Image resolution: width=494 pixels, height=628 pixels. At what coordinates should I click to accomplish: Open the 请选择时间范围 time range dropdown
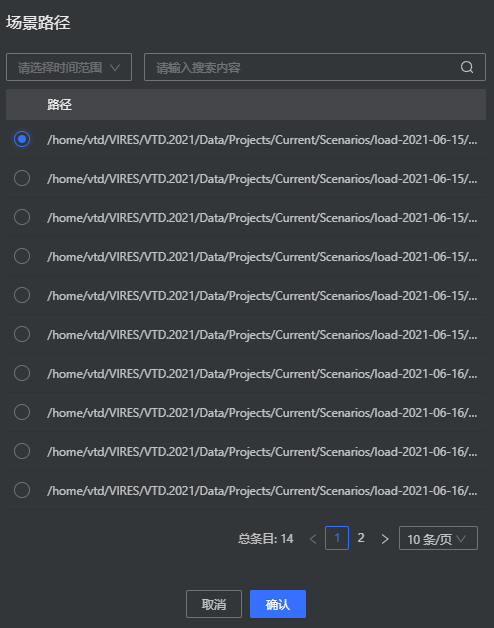tap(69, 67)
